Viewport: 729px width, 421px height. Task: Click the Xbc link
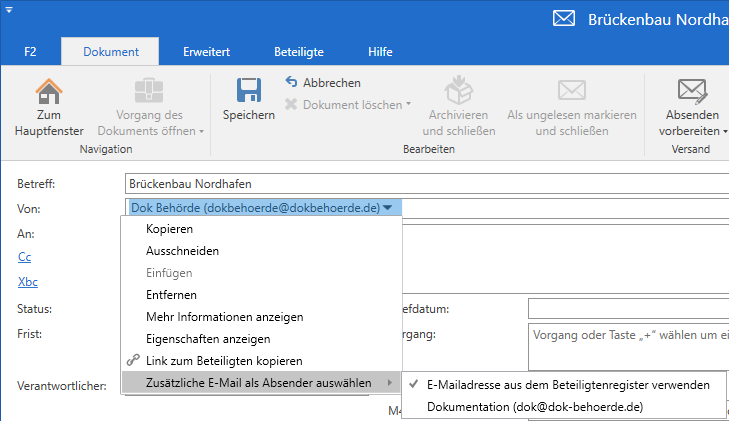[28, 282]
